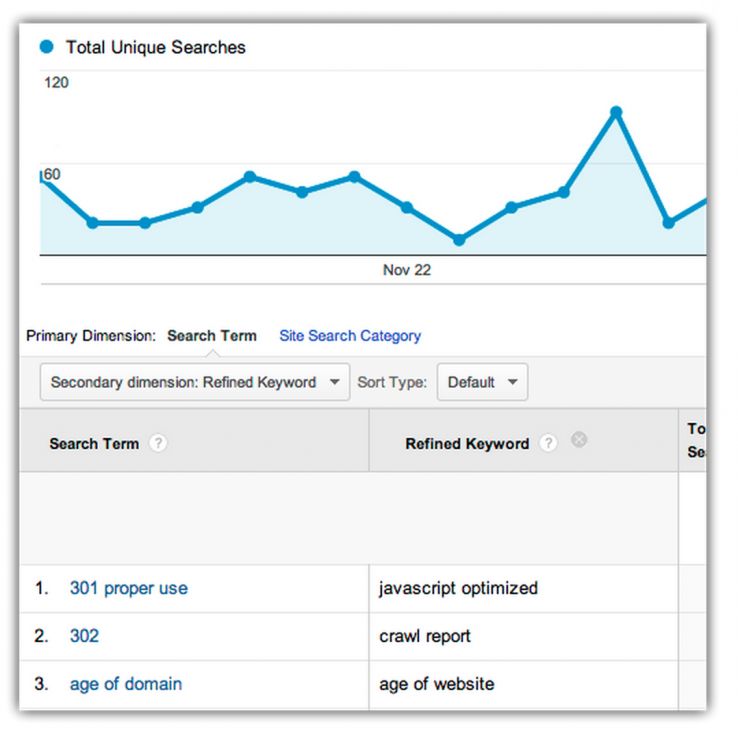Sort by the Search Term column header
The image size is (738, 731).
coord(94,444)
